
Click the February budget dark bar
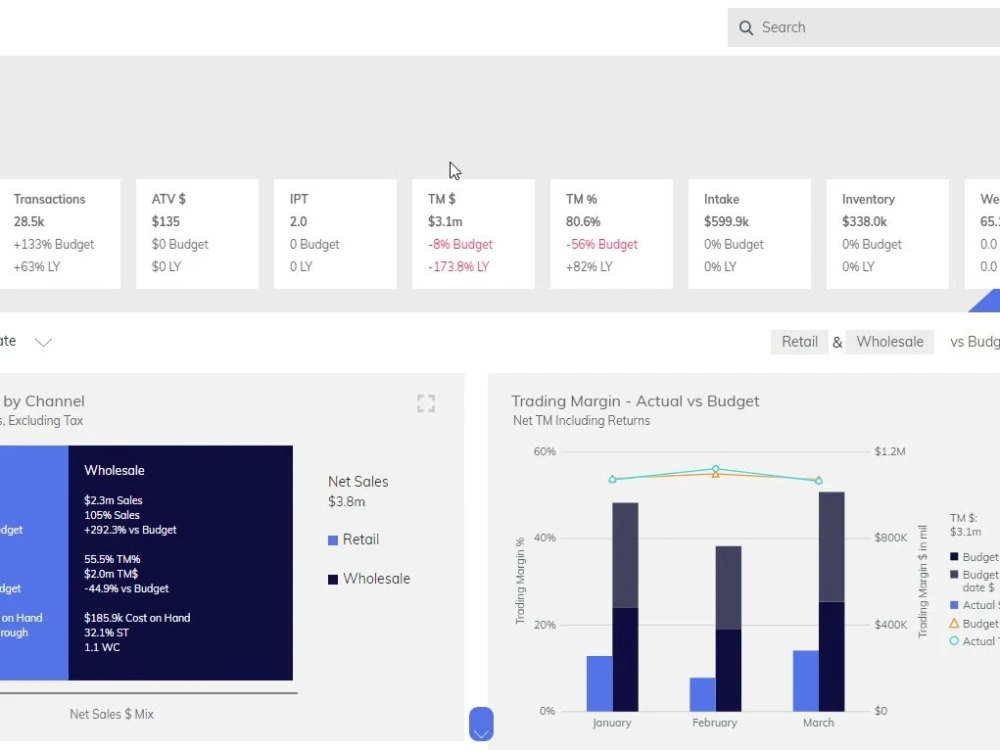tap(728, 670)
